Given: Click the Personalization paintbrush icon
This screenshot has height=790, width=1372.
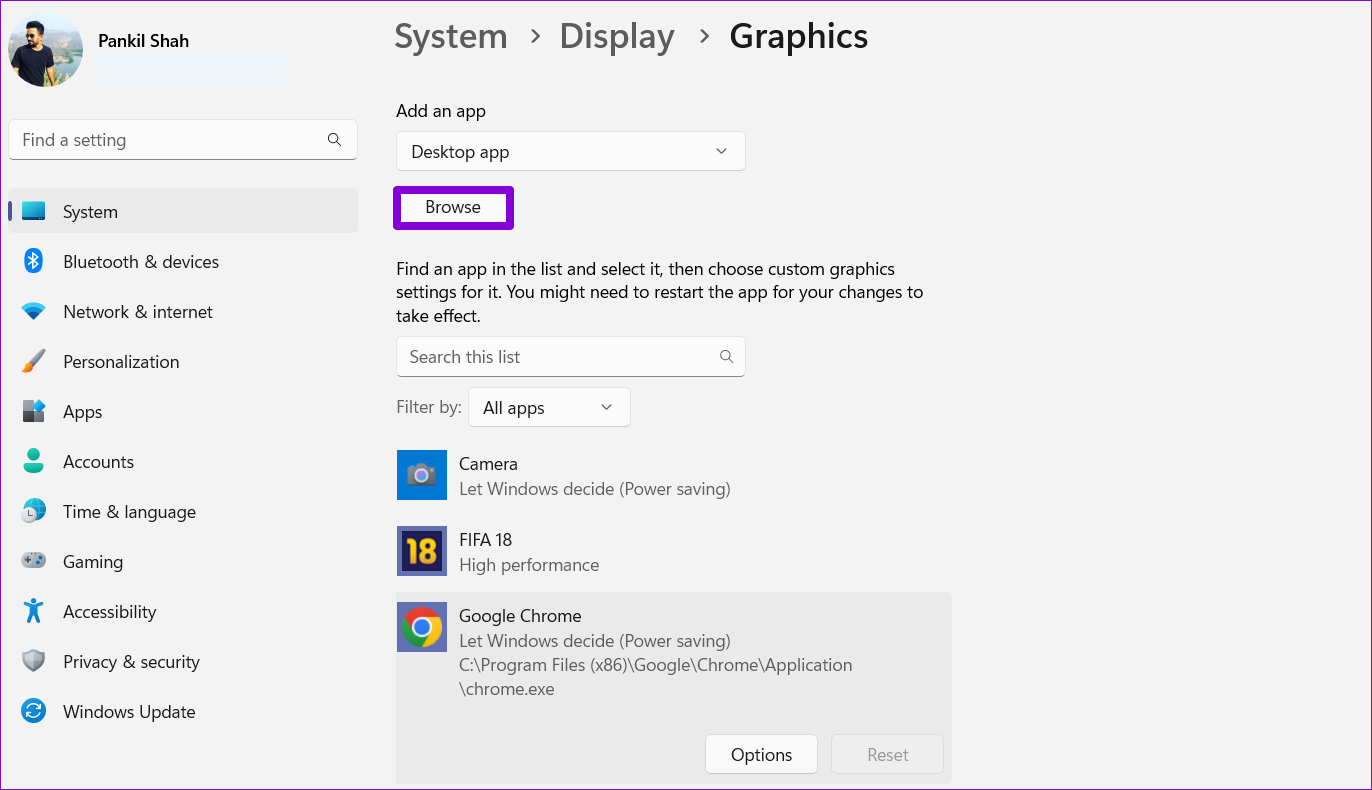Looking at the screenshot, I should (34, 362).
